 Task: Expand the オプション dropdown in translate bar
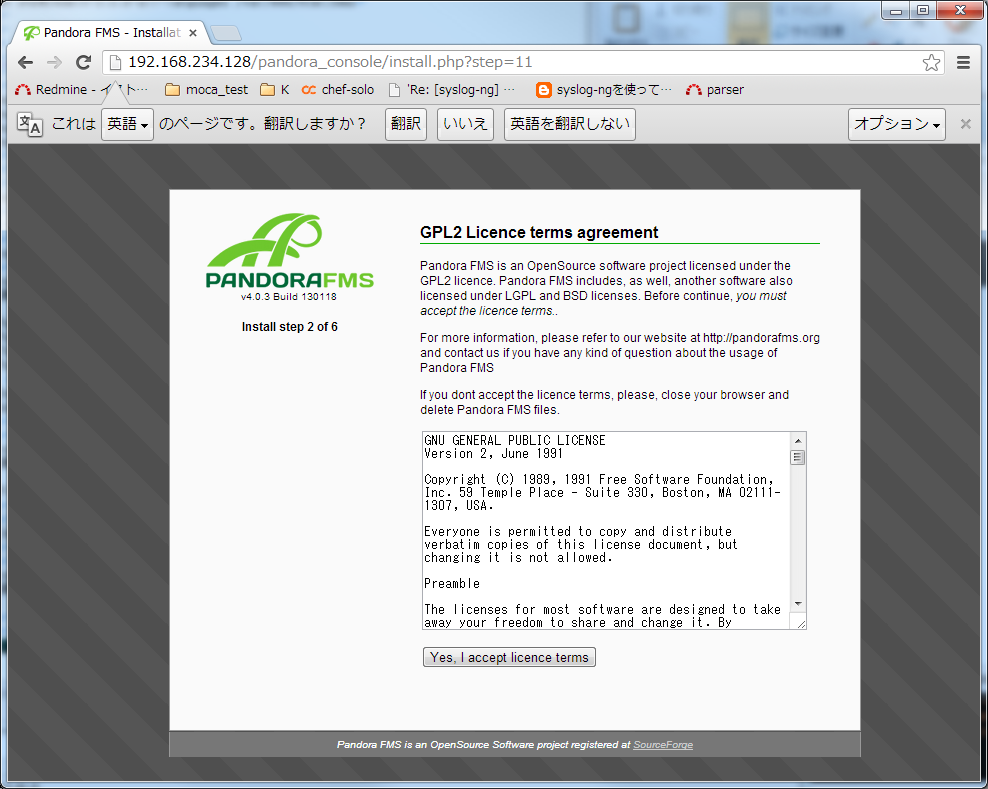click(x=897, y=125)
